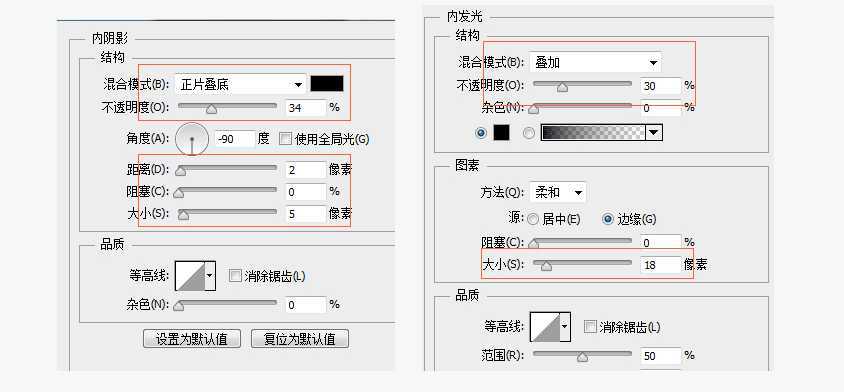The image size is (844, 392).
Task: Click the Inner Glow noise field showing 0
Action: point(661,108)
